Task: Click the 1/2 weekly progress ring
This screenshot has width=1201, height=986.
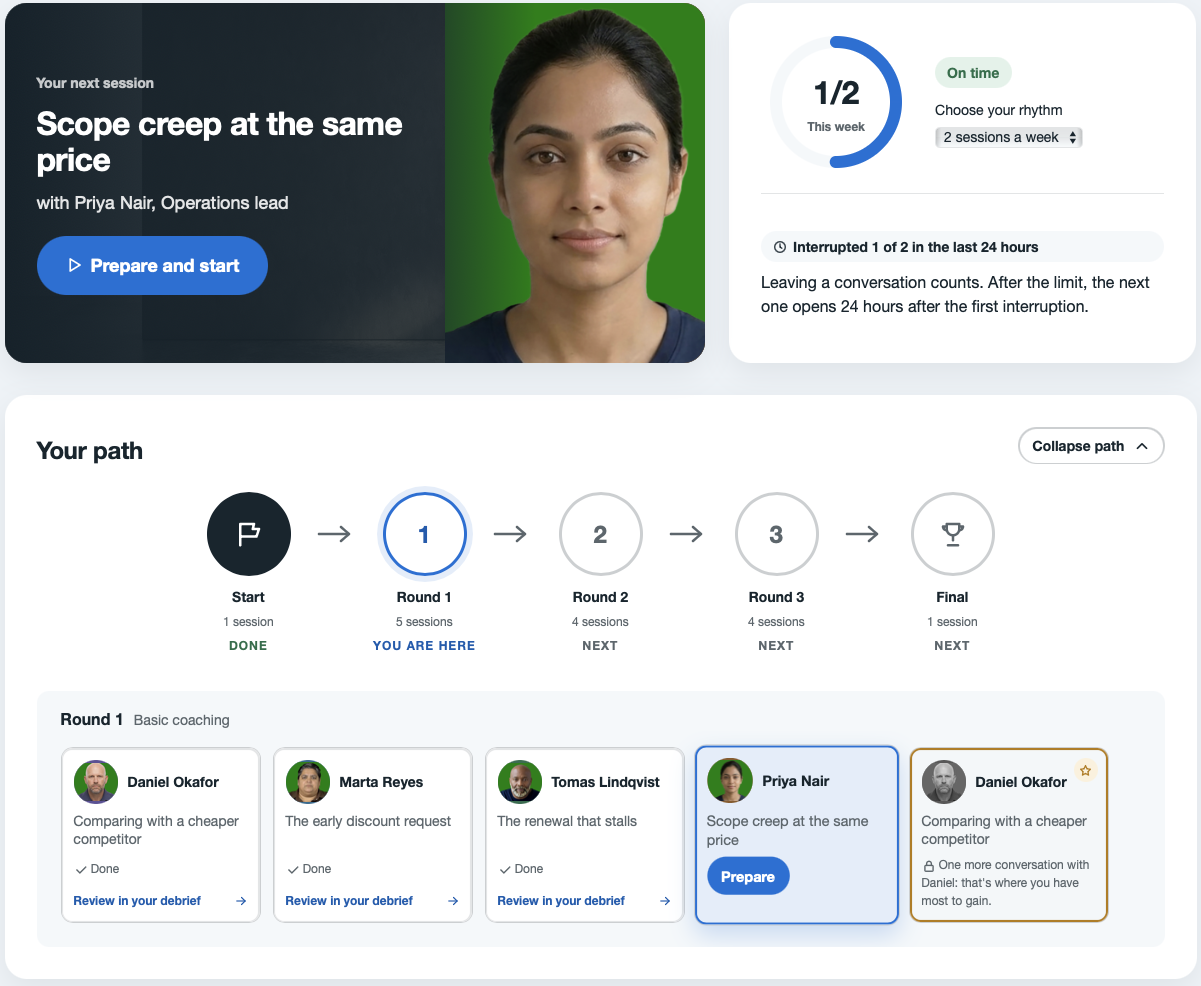Action: coord(836,102)
